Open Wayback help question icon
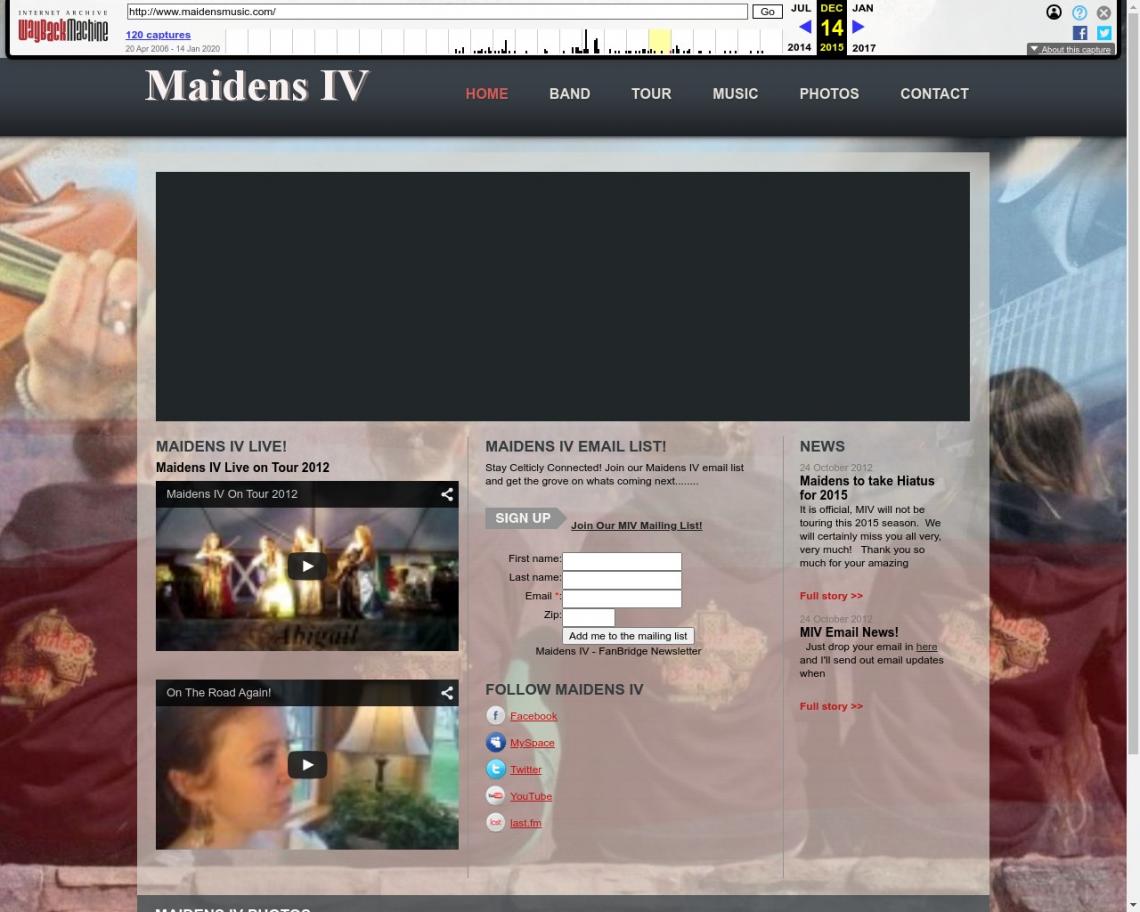Viewport: 1140px width, 912px height. tap(1079, 12)
